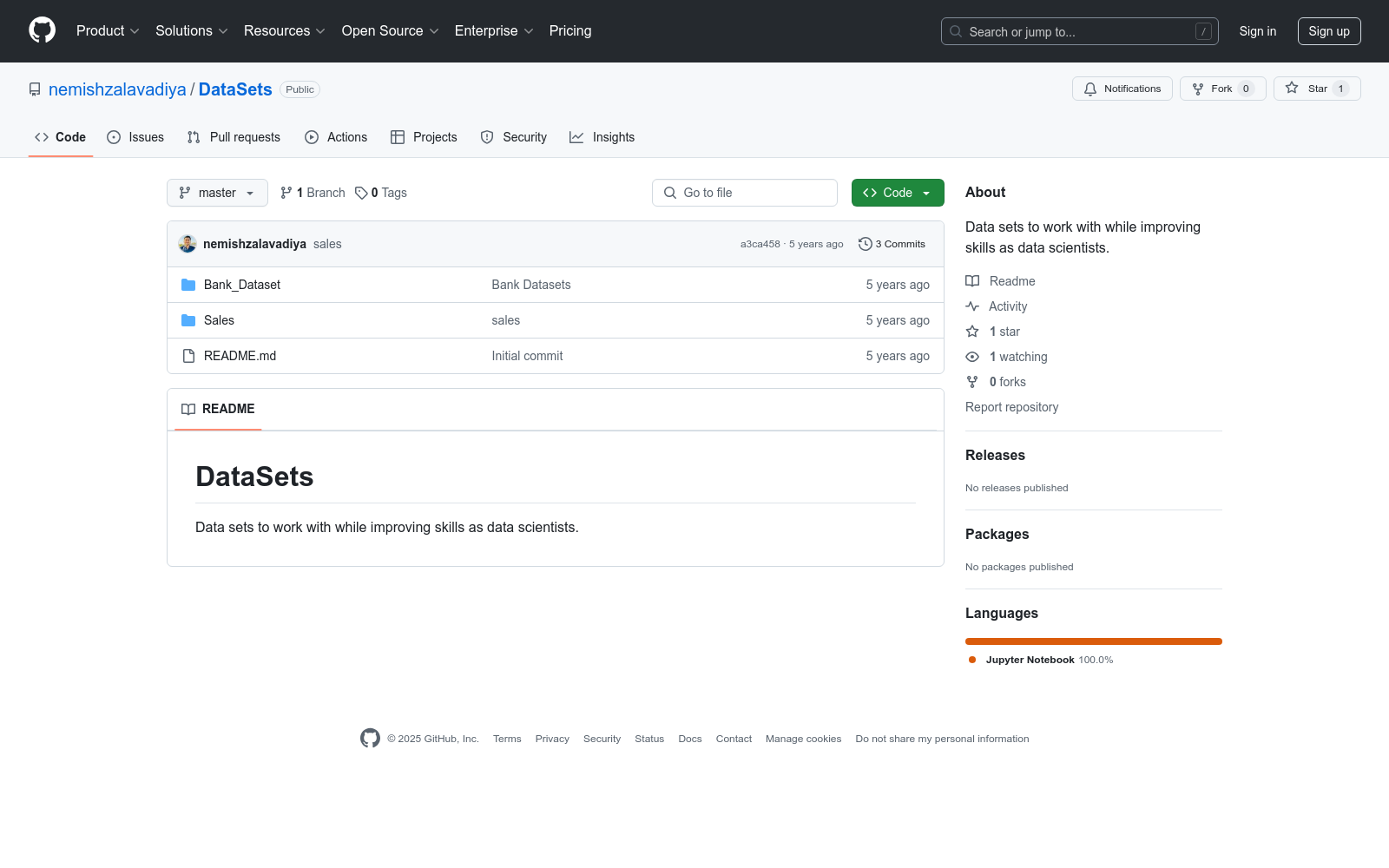This screenshot has height=868, width=1389.
Task: Expand the Open Source menu
Action: pos(391,31)
